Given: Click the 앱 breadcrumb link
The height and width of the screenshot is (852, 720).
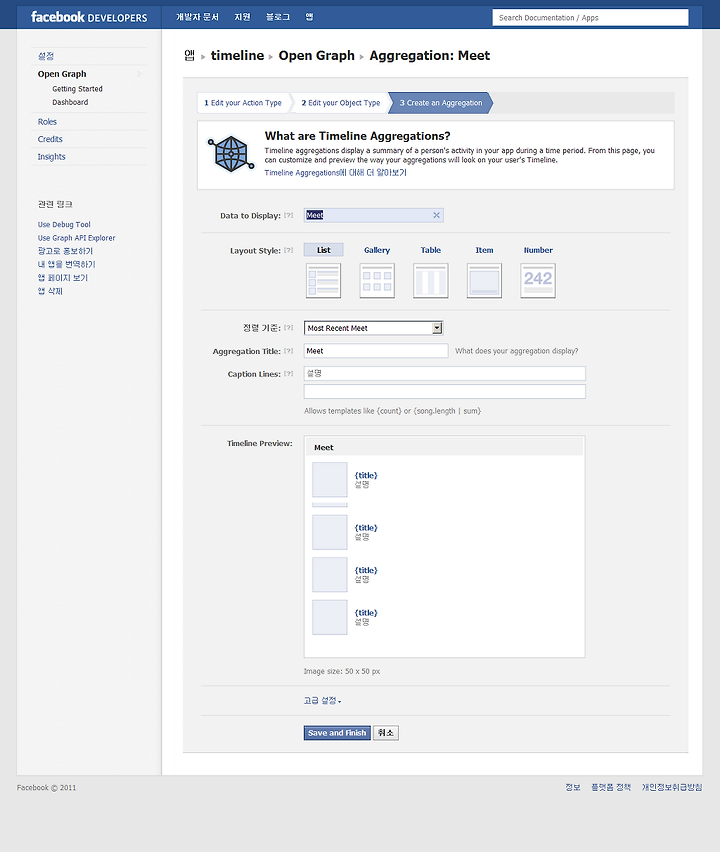Looking at the screenshot, I should pos(189,55).
